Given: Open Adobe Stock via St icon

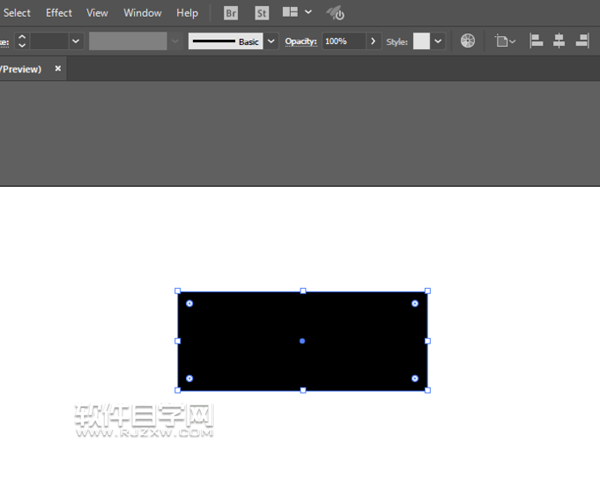Looking at the screenshot, I should [x=262, y=13].
